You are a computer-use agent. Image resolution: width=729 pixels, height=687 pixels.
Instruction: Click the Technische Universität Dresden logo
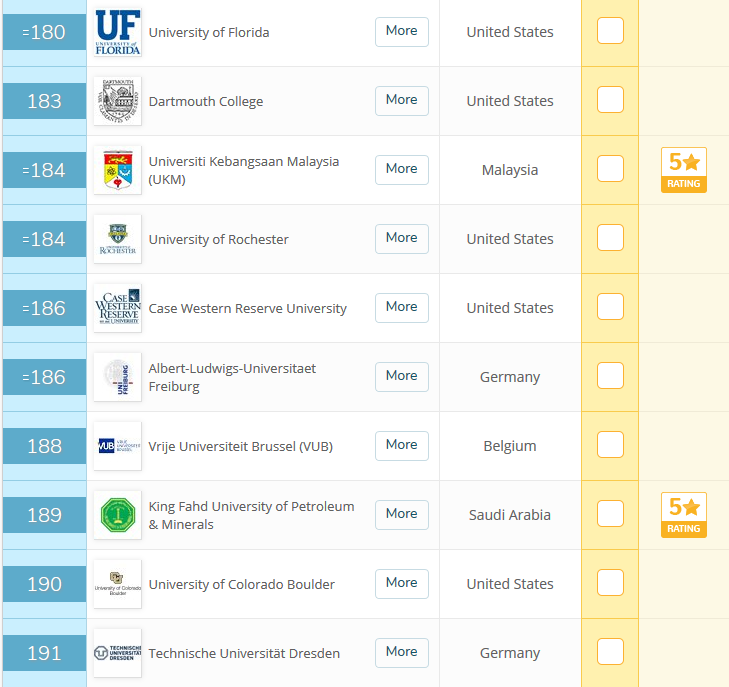click(117, 653)
